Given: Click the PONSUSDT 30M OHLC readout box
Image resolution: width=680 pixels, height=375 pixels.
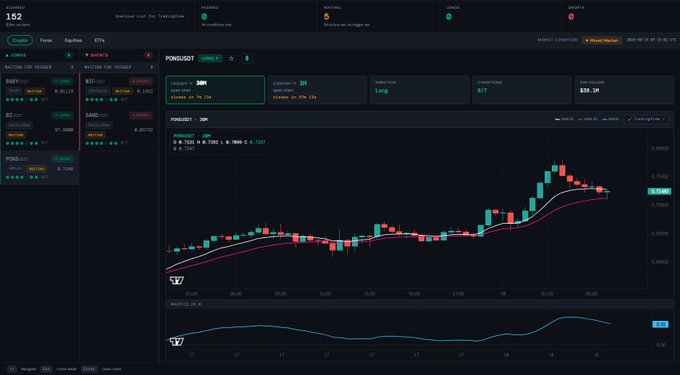Looking at the screenshot, I should pyautogui.click(x=219, y=142).
